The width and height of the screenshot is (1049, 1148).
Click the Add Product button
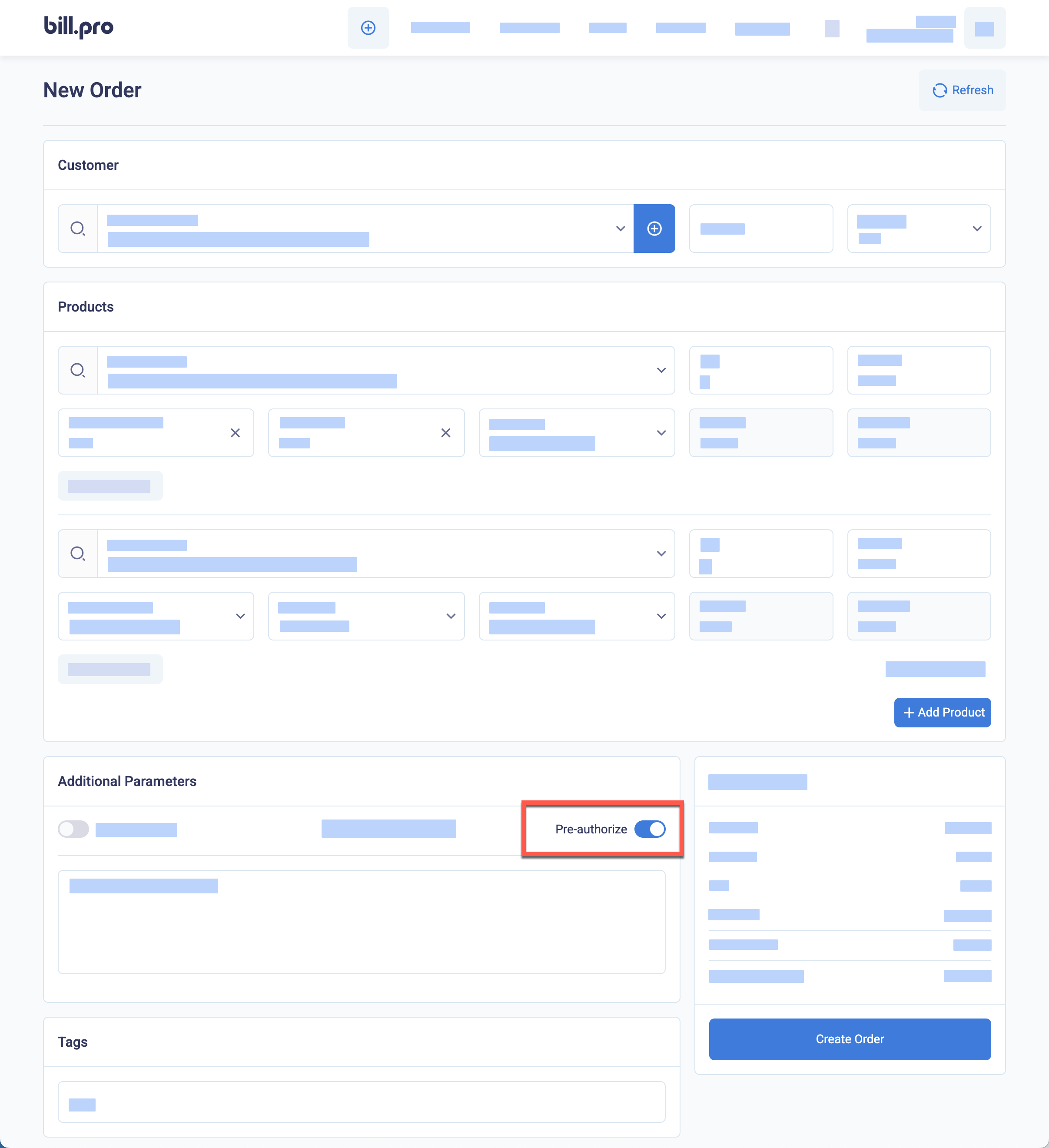tap(943, 712)
